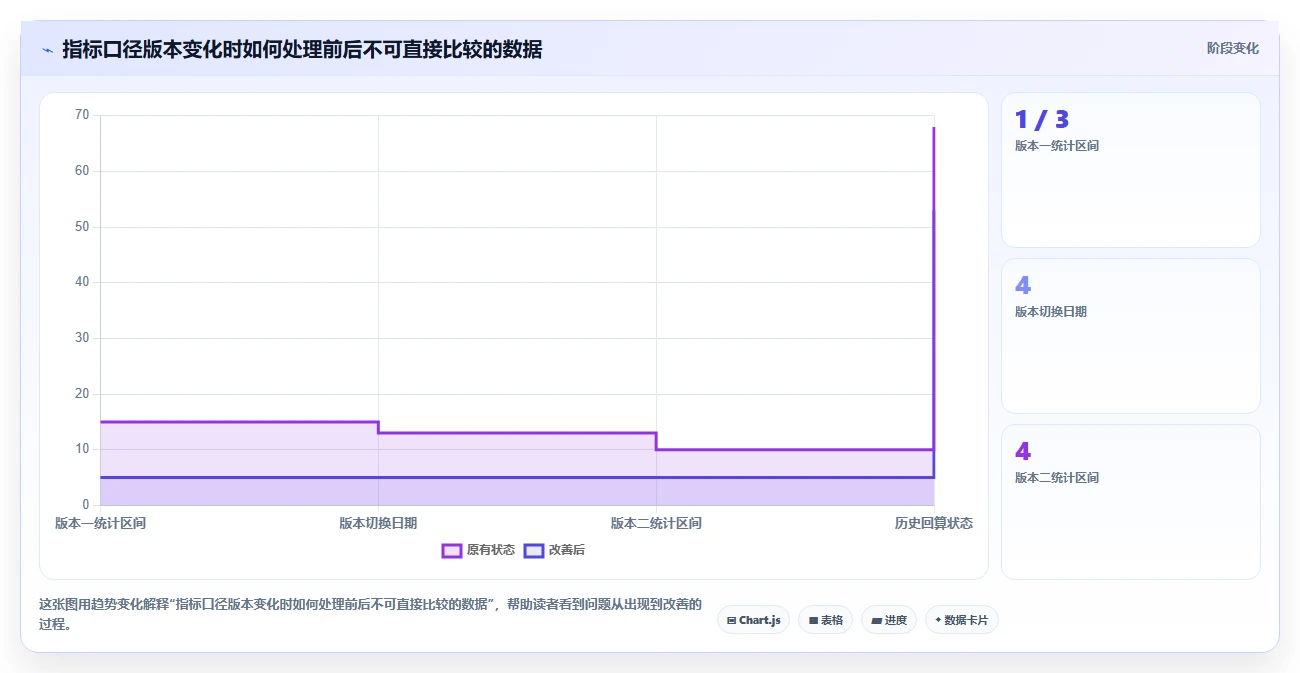
Task: Click the chart title 指标口径版本变化时 heading
Action: 302,49
